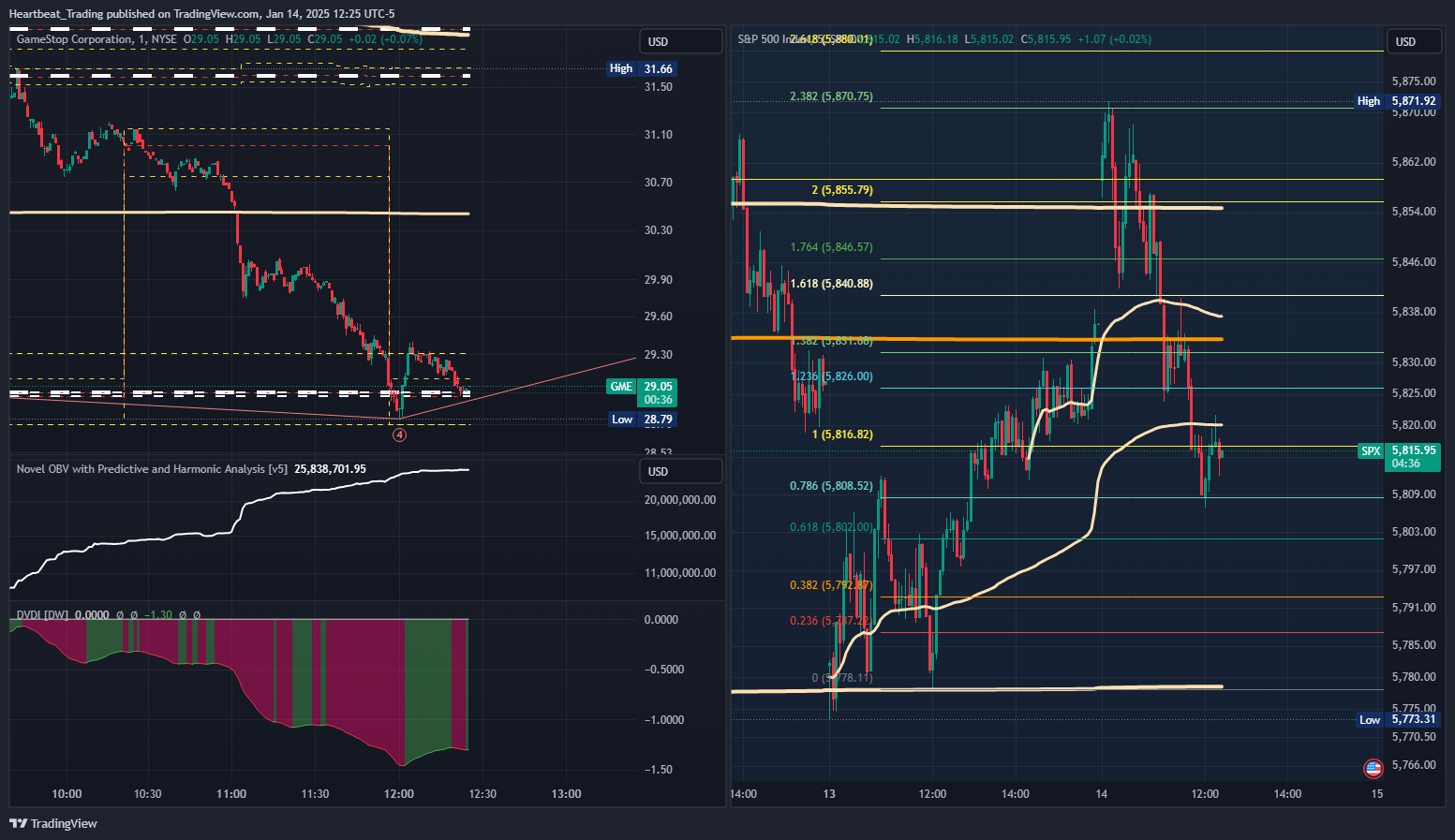Viewport: 1455px width, 840px height.
Task: Click 5,862.00 on the SPX price axis
Action: (x=1414, y=162)
